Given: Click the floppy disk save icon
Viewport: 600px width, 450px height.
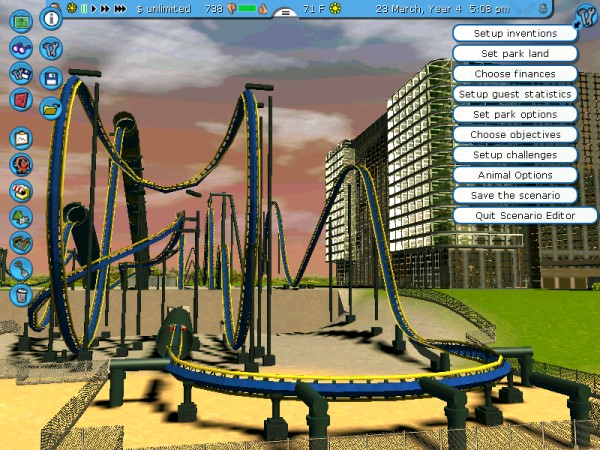Looking at the screenshot, I should click(x=51, y=78).
